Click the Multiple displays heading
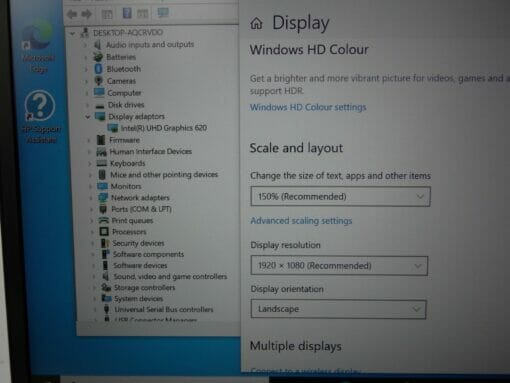This screenshot has height=383, width=510. [296, 346]
